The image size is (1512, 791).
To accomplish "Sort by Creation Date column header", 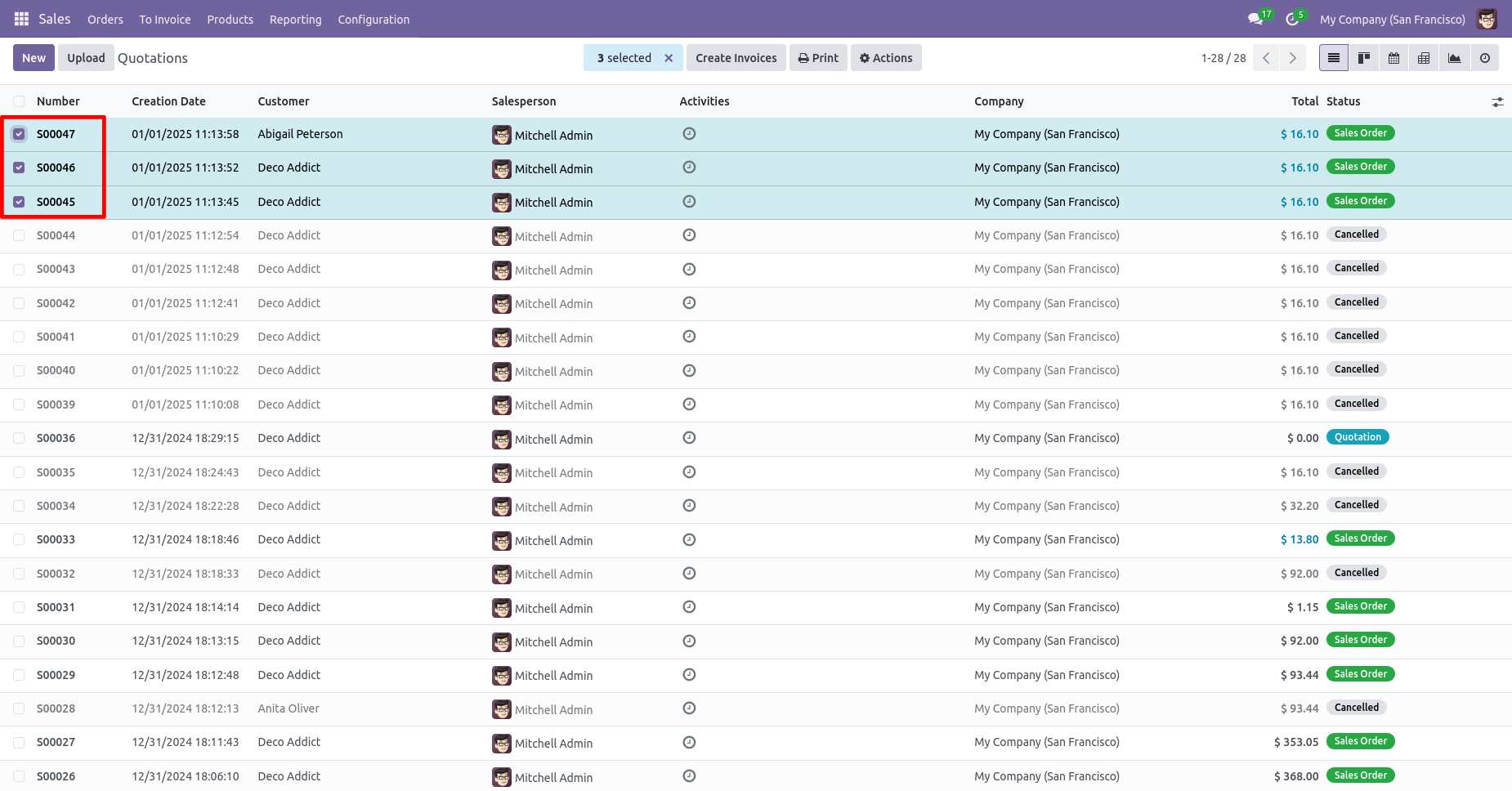I will (168, 101).
